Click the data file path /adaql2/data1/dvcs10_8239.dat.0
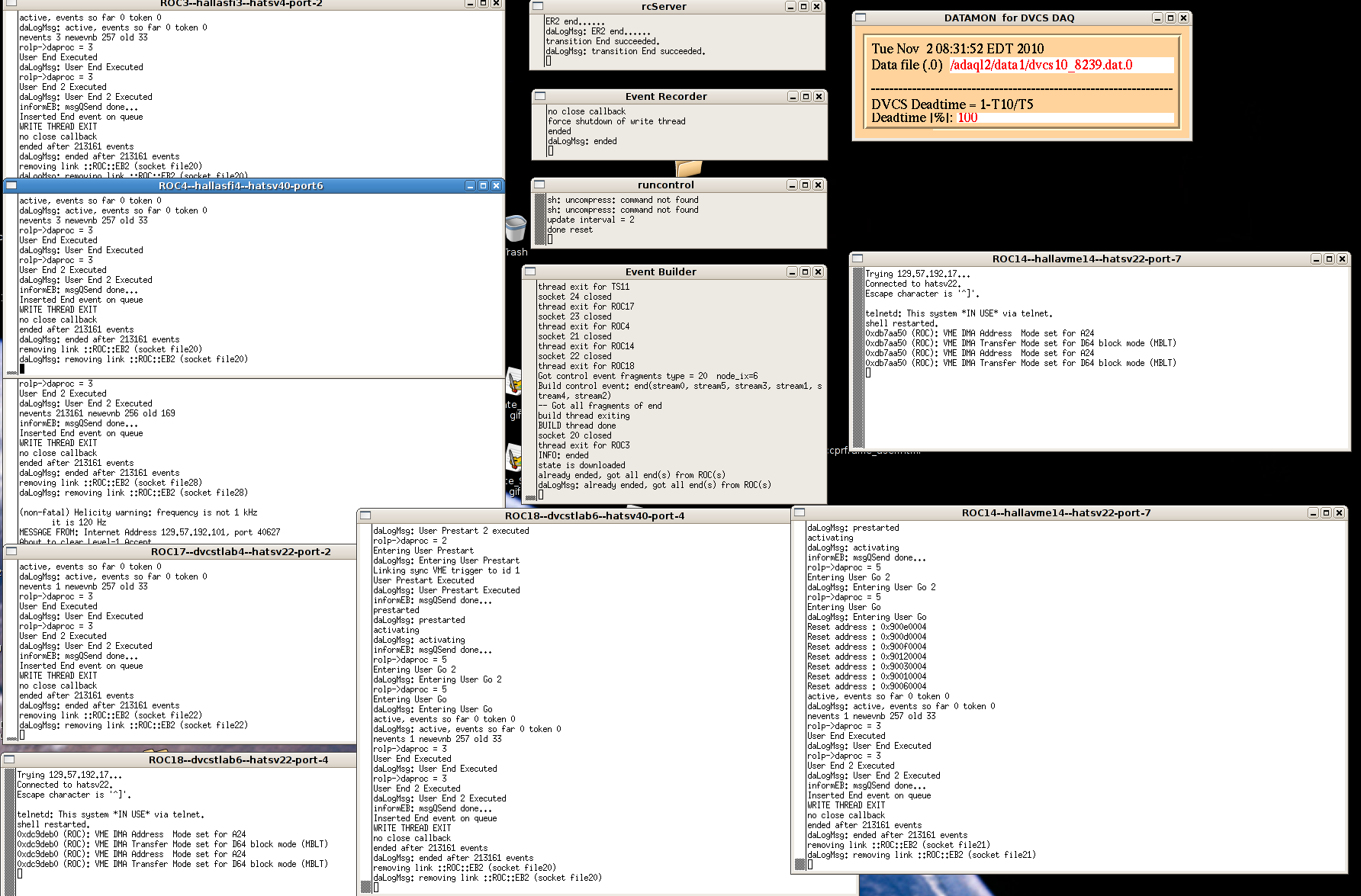This screenshot has height=896, width=1361. coord(1041,66)
